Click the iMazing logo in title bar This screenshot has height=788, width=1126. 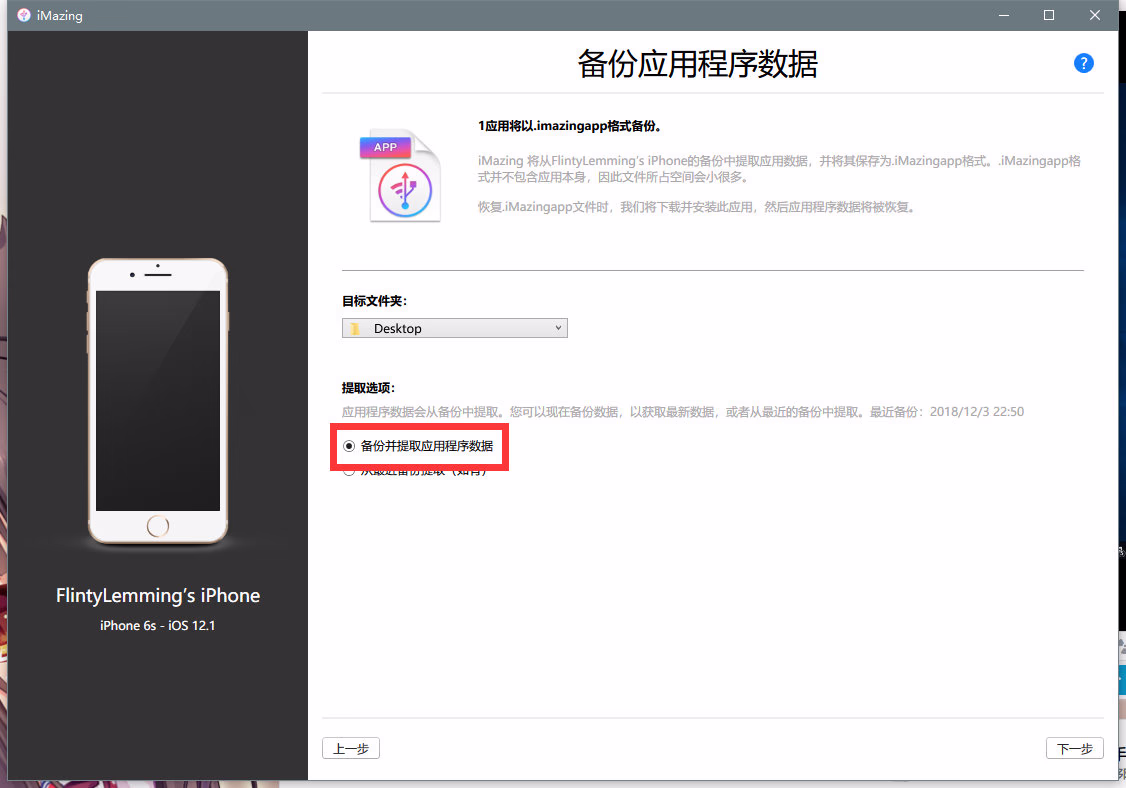click(x=23, y=15)
